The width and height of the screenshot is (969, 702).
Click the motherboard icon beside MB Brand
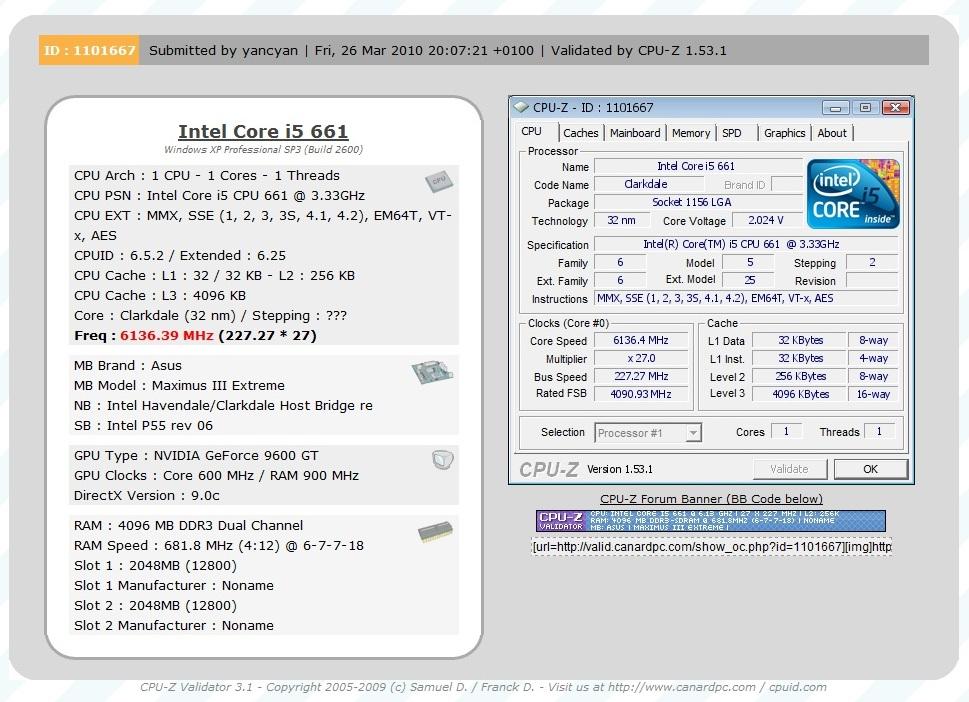click(432, 371)
